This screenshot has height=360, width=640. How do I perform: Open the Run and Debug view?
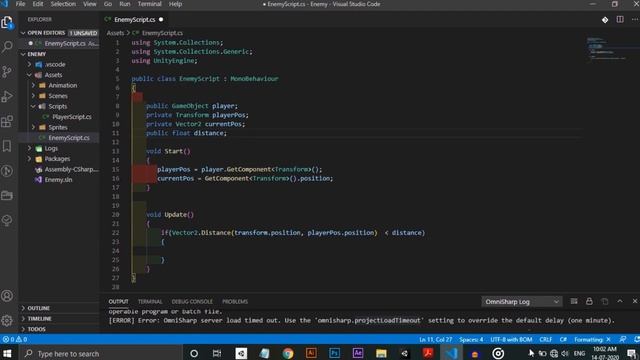7,96
